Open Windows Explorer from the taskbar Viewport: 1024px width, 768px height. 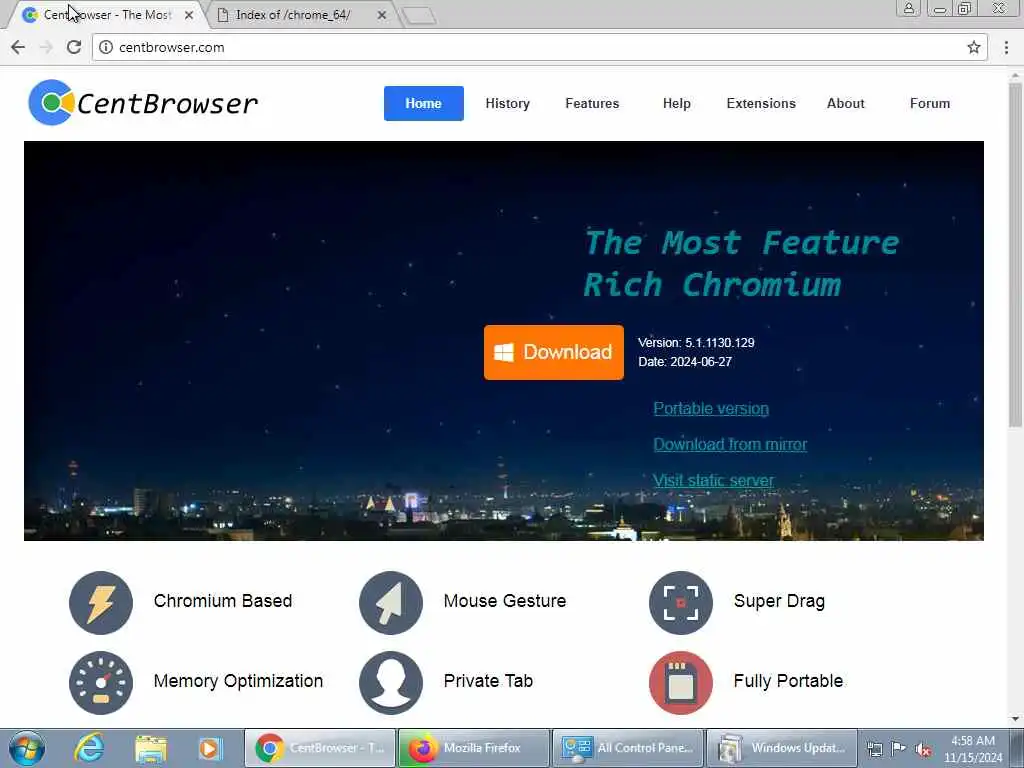click(151, 748)
